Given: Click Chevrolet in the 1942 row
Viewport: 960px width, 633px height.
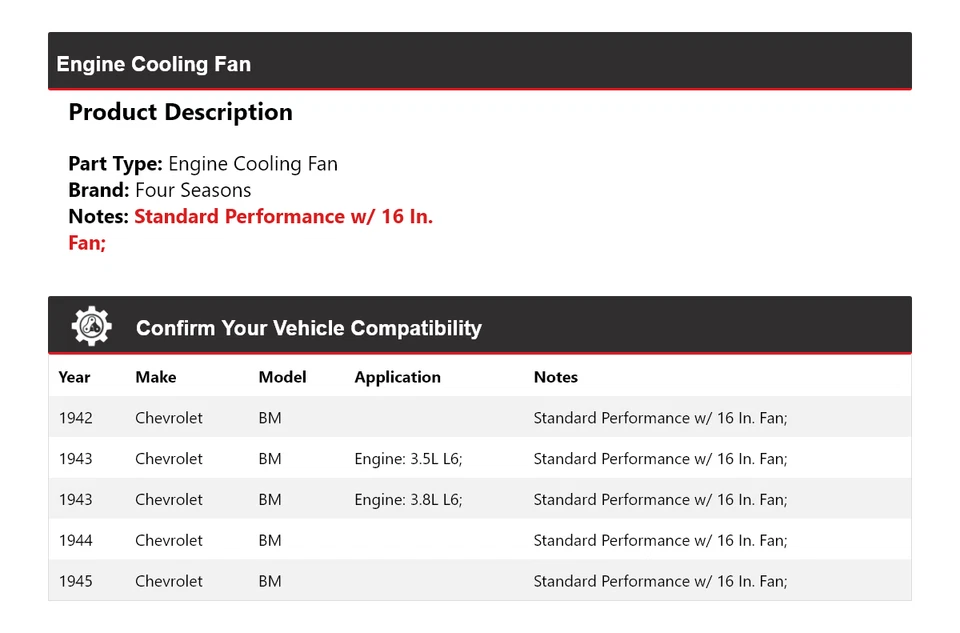Looking at the screenshot, I should [x=168, y=418].
